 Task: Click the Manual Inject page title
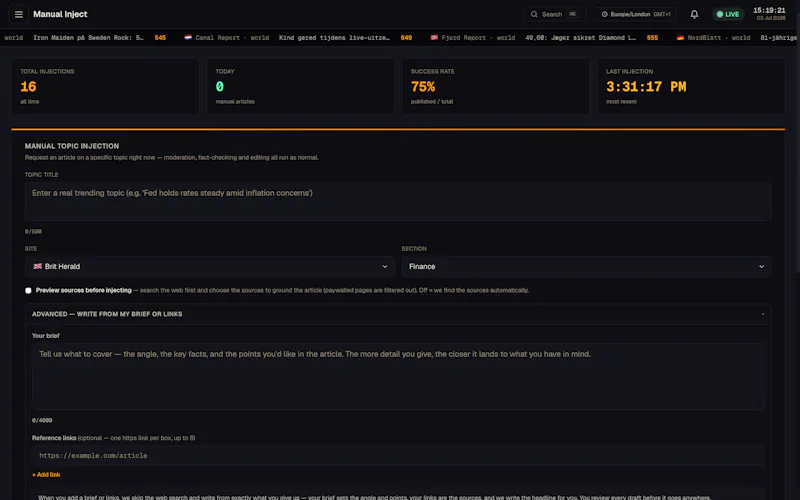(x=60, y=14)
